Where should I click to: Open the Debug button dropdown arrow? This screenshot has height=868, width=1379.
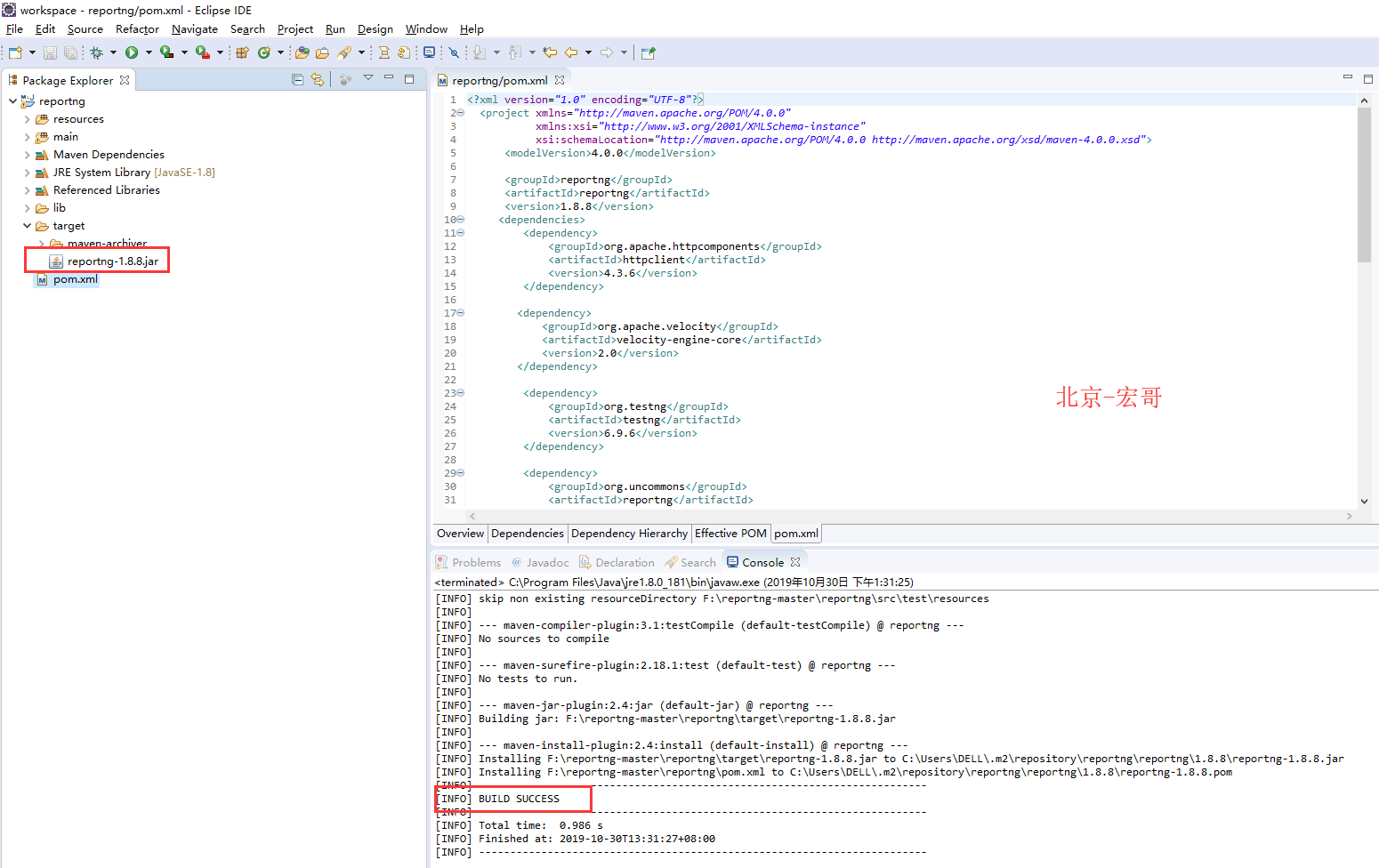coord(113,52)
